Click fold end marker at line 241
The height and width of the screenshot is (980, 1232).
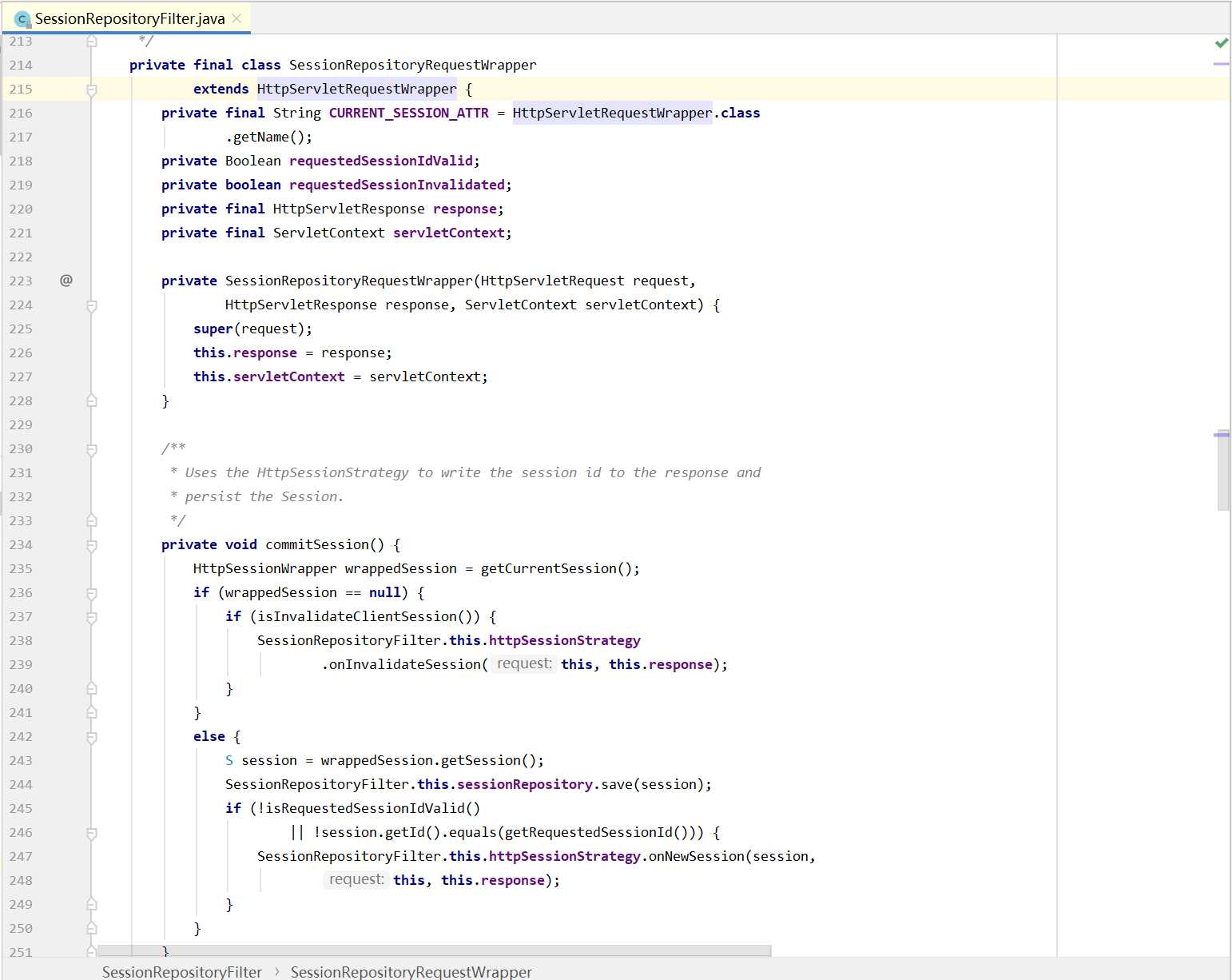click(x=92, y=712)
